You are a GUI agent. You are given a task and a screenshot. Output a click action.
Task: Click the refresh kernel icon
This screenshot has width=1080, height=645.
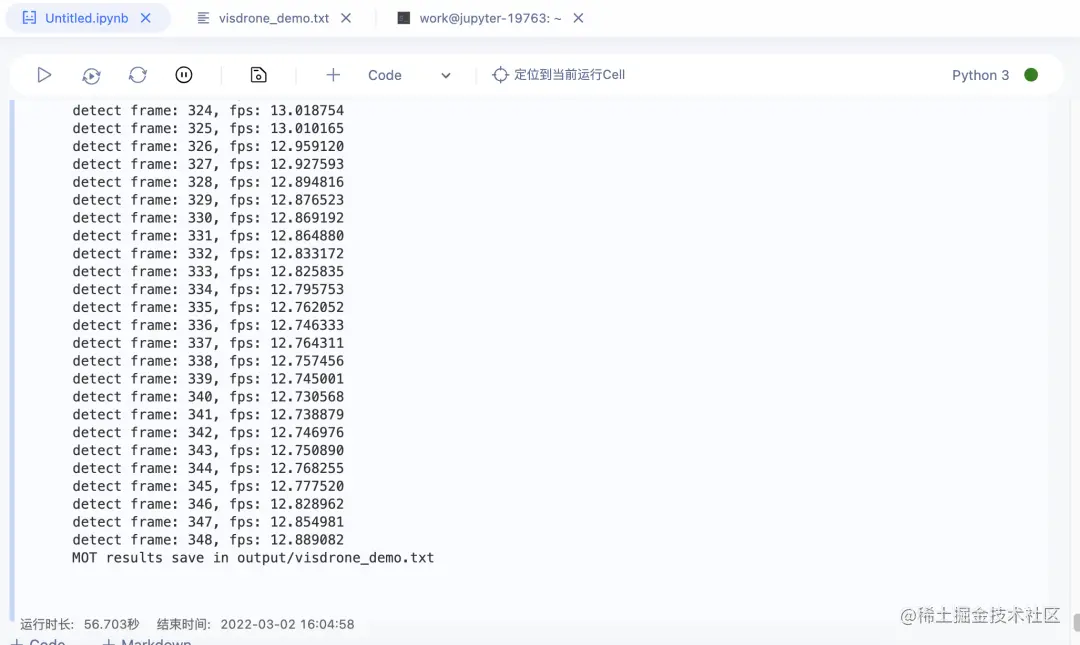138,74
